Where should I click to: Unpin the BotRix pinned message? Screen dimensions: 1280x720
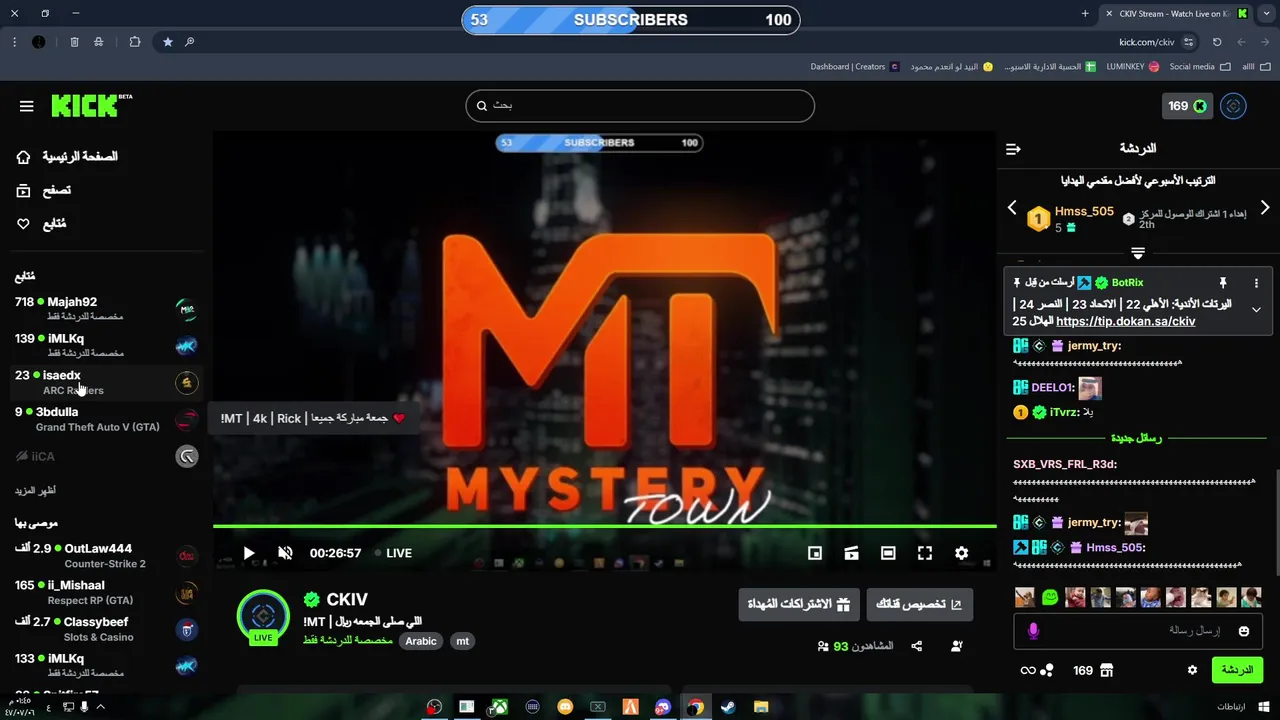pyautogui.click(x=1222, y=283)
